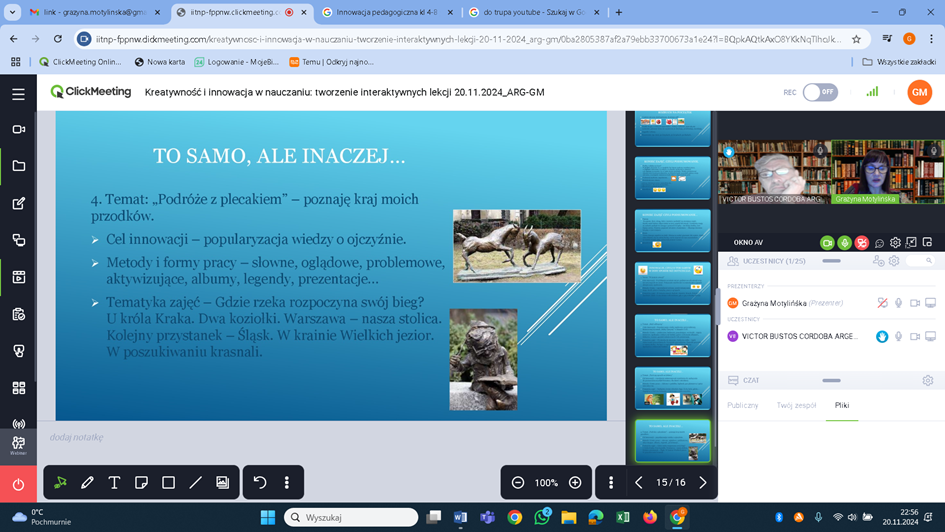Toggle the green camera button in OKNO AV
The width and height of the screenshot is (945, 532).
pos(827,243)
